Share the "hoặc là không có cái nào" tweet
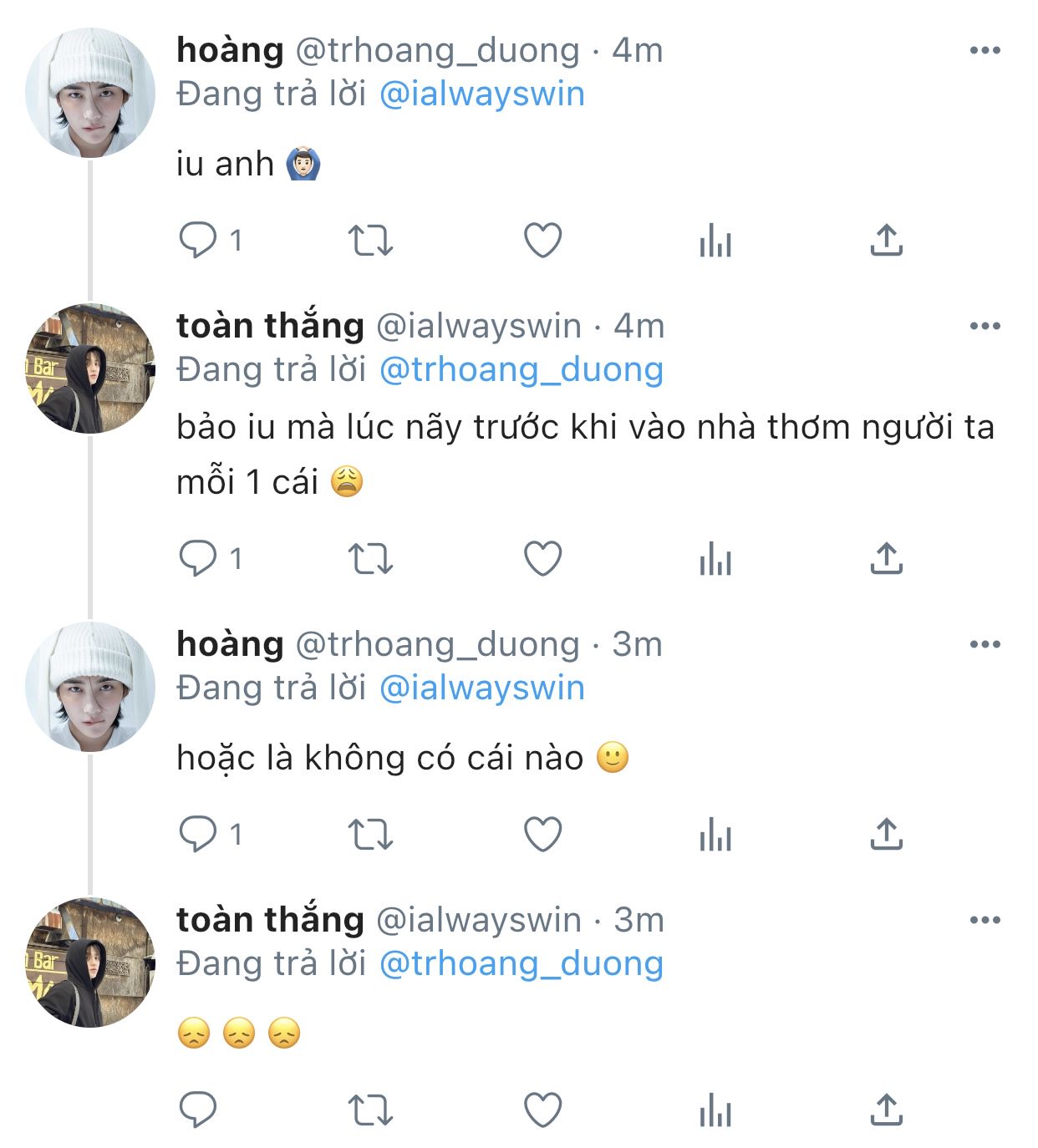The width and height of the screenshot is (1038, 1148). pos(886,834)
